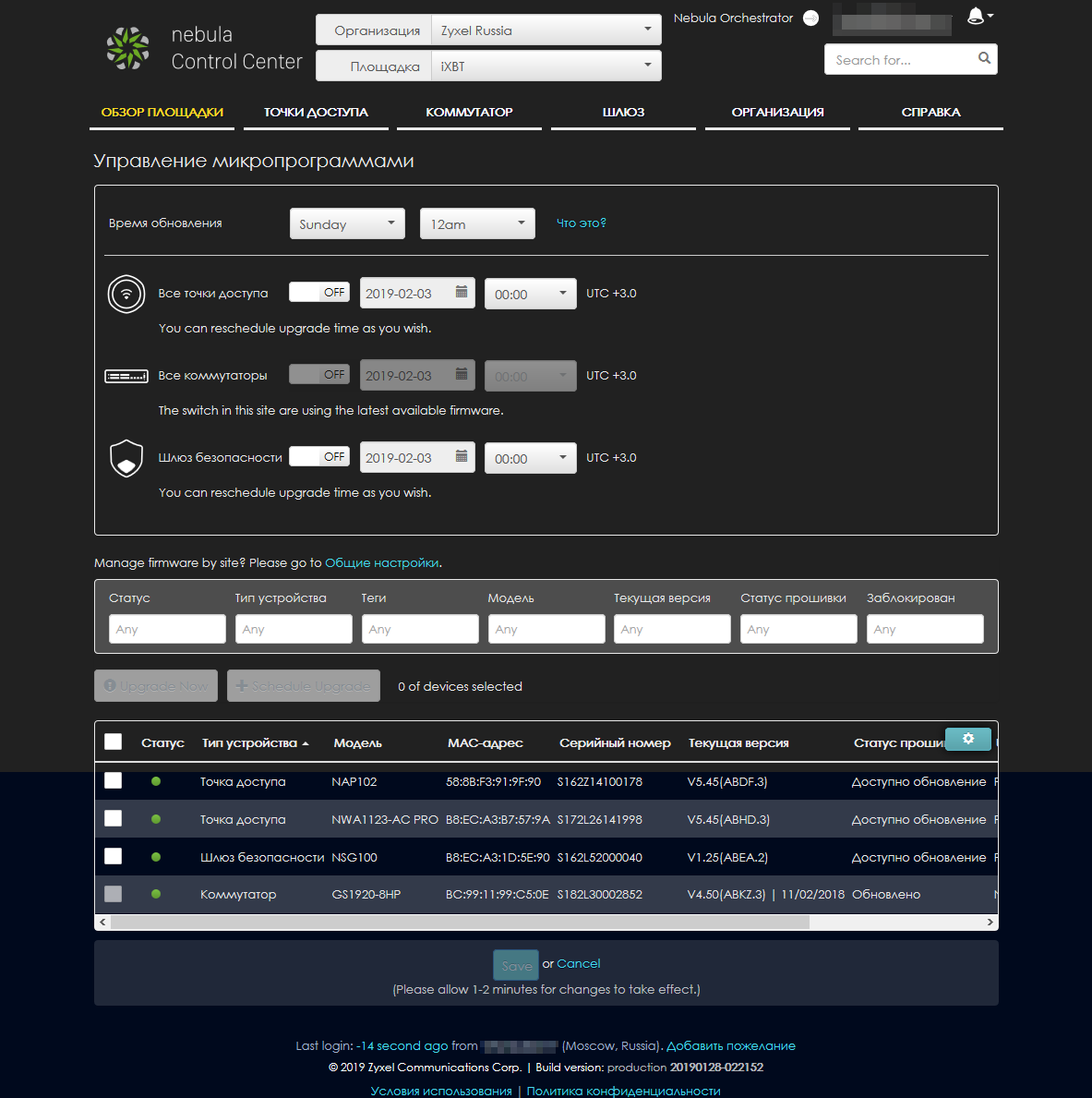The height and width of the screenshot is (1098, 1092).
Task: Open Модель filter field
Action: coord(546,629)
